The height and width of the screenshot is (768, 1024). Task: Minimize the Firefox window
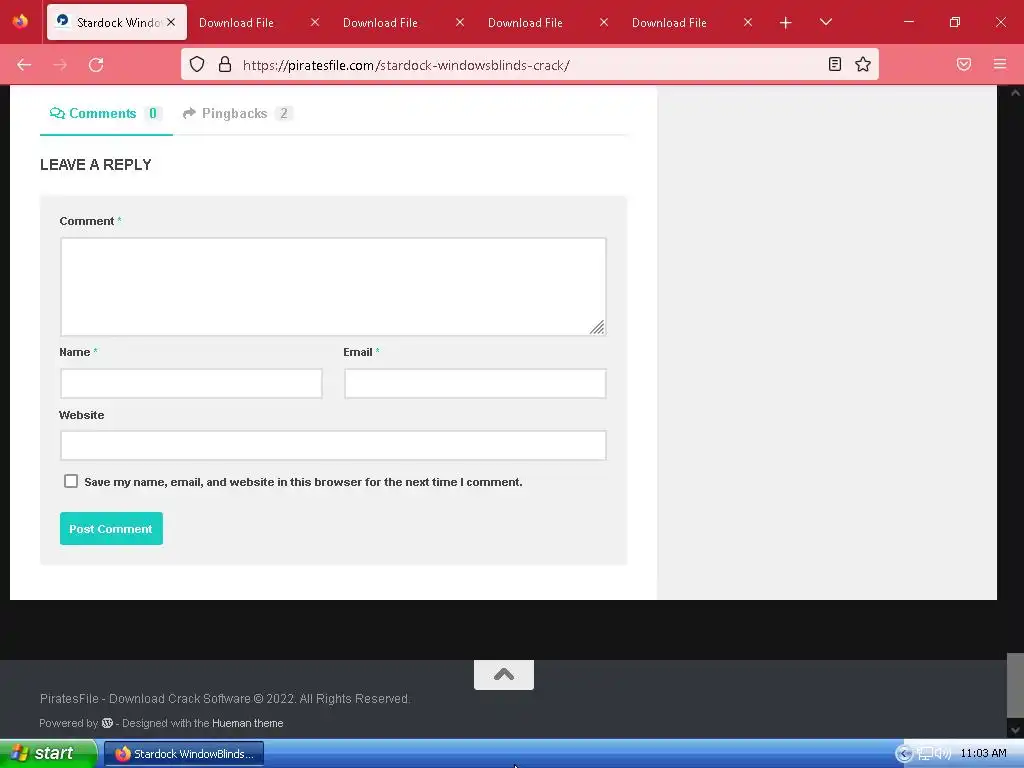click(908, 22)
